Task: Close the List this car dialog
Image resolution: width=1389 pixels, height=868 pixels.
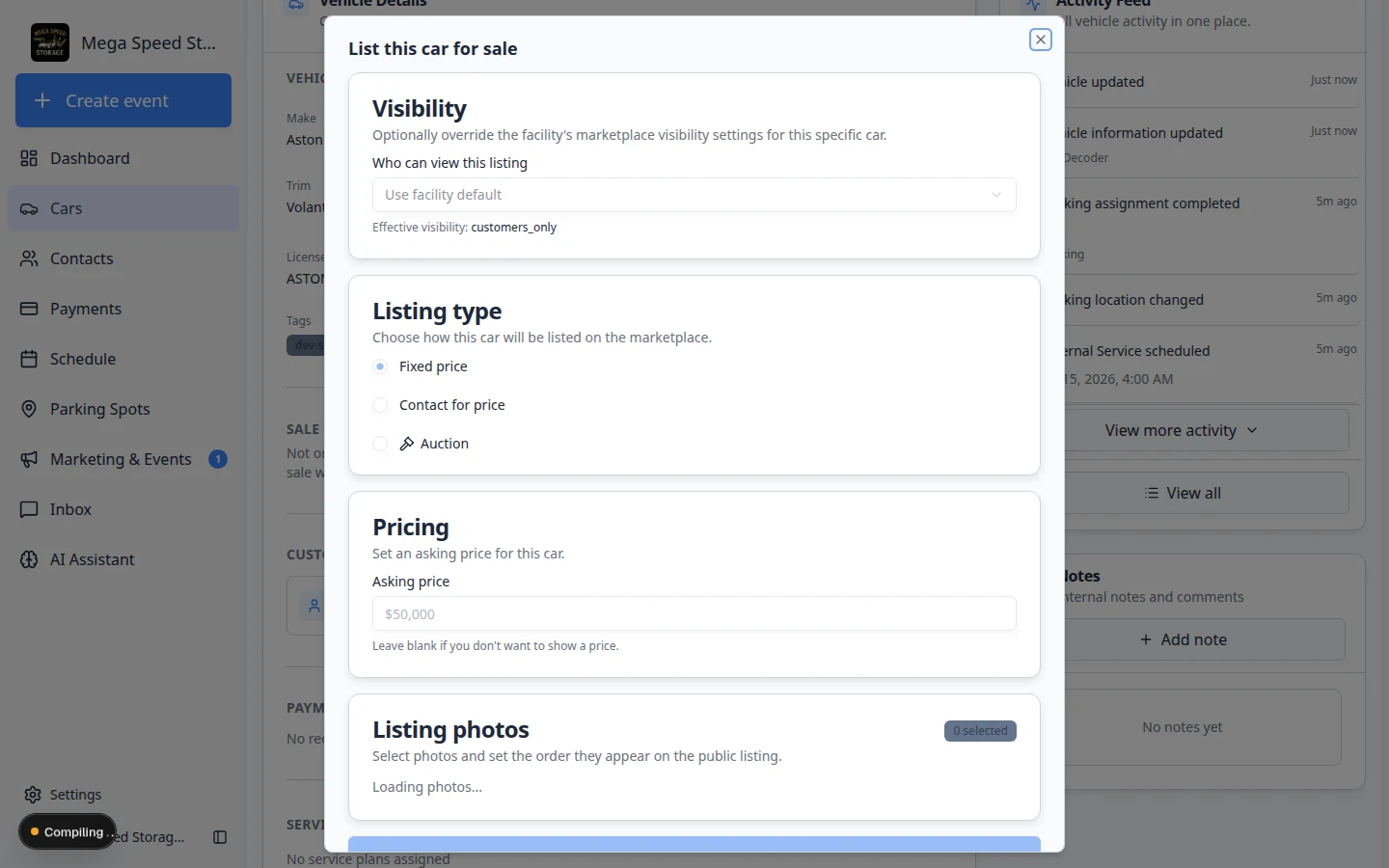Action: click(x=1040, y=40)
